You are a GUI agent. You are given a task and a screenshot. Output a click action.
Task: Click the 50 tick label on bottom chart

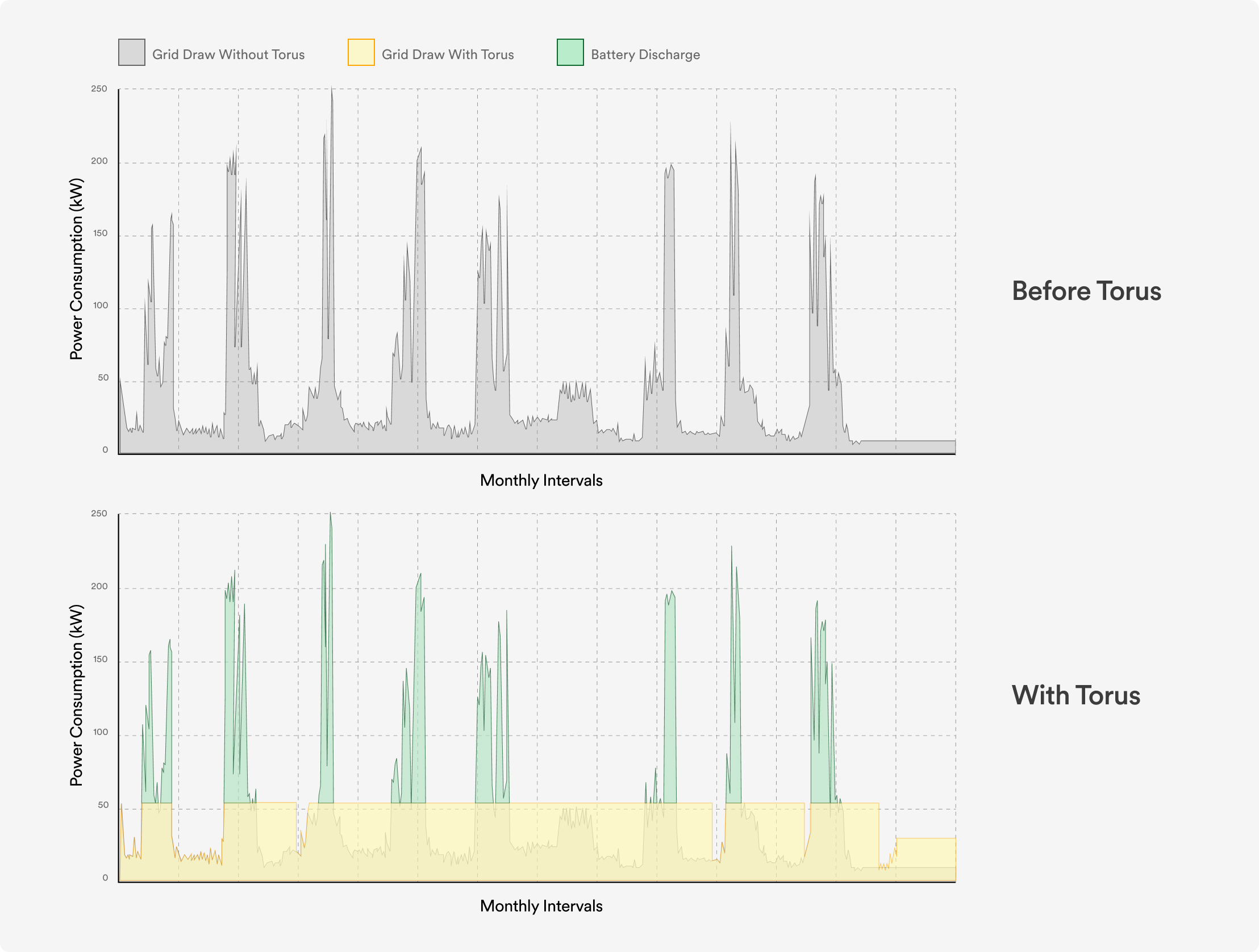click(x=102, y=805)
